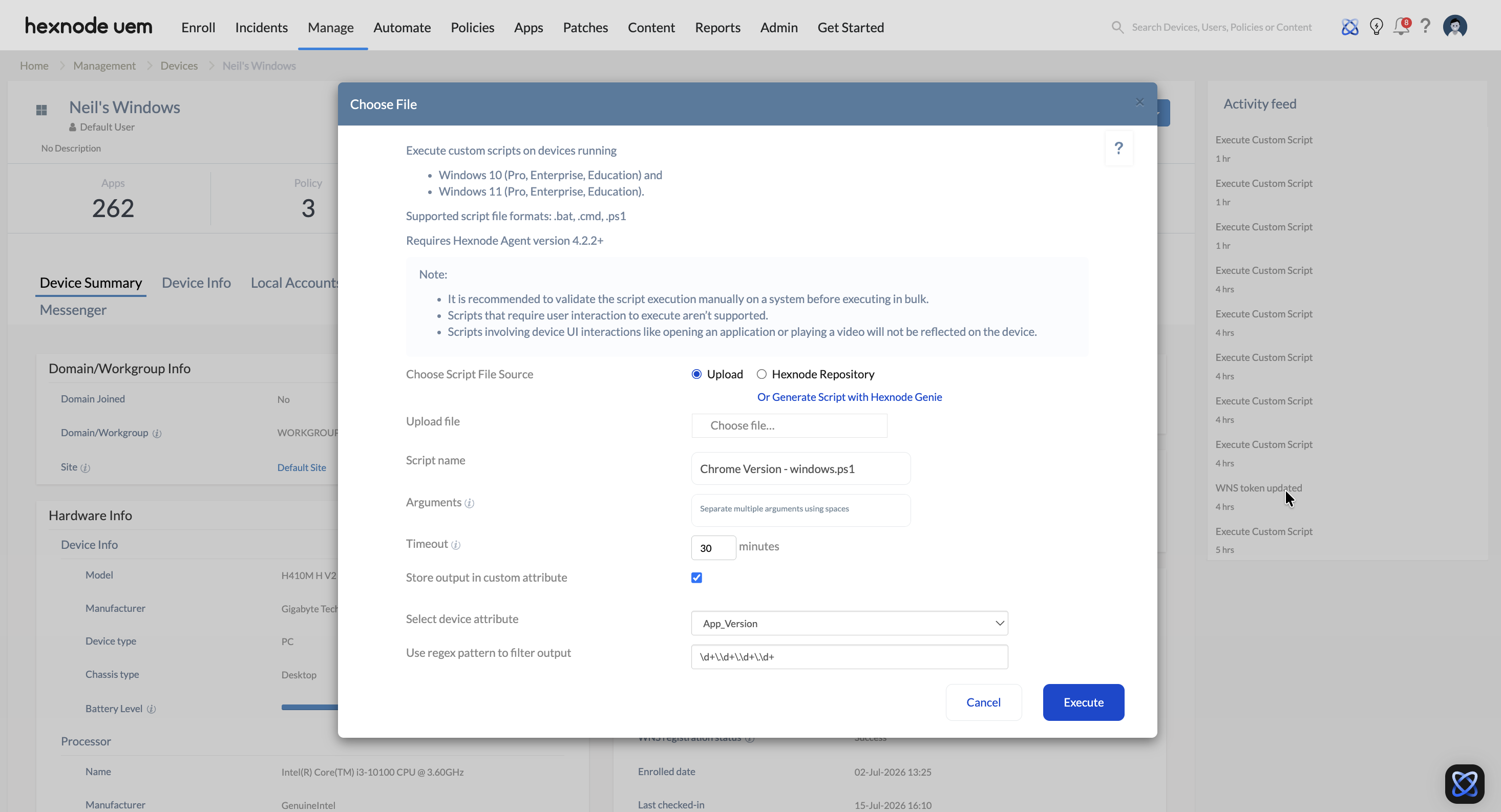The height and width of the screenshot is (812, 1501).
Task: Switch to Device Info tab
Action: pos(196,283)
